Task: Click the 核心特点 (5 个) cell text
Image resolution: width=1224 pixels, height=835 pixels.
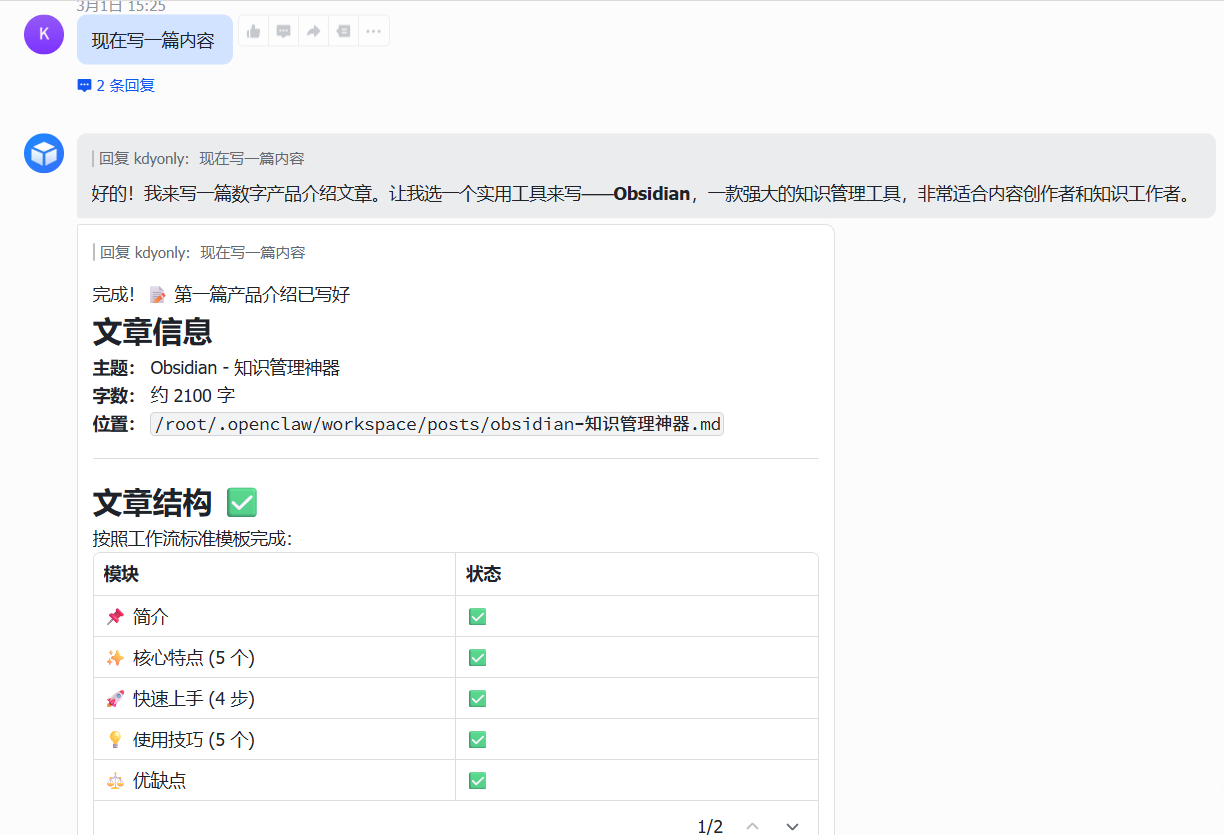Action: (x=194, y=658)
